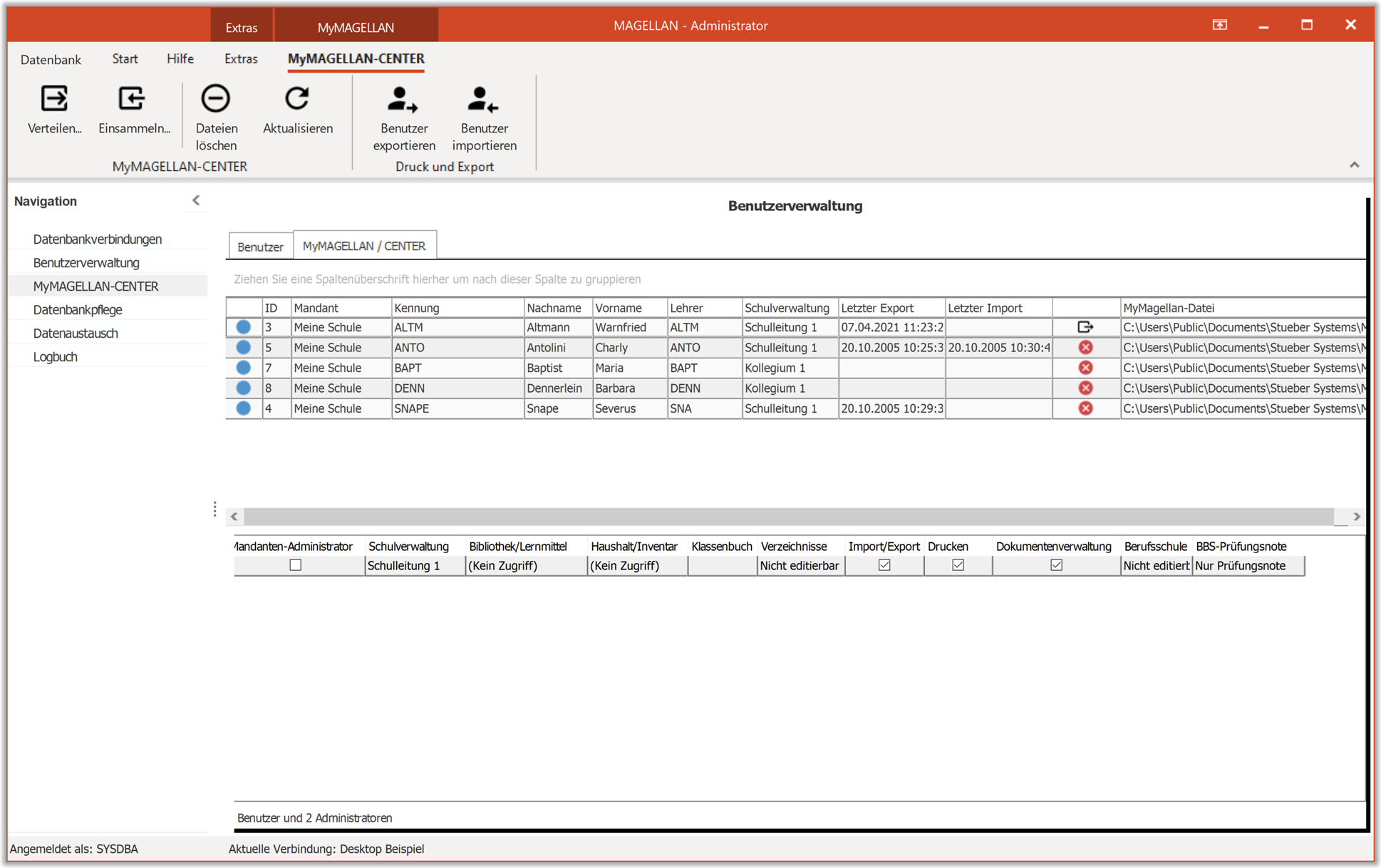Collapse the ribbon with the up chevron
The width and height of the screenshot is (1381, 868).
click(x=1354, y=165)
